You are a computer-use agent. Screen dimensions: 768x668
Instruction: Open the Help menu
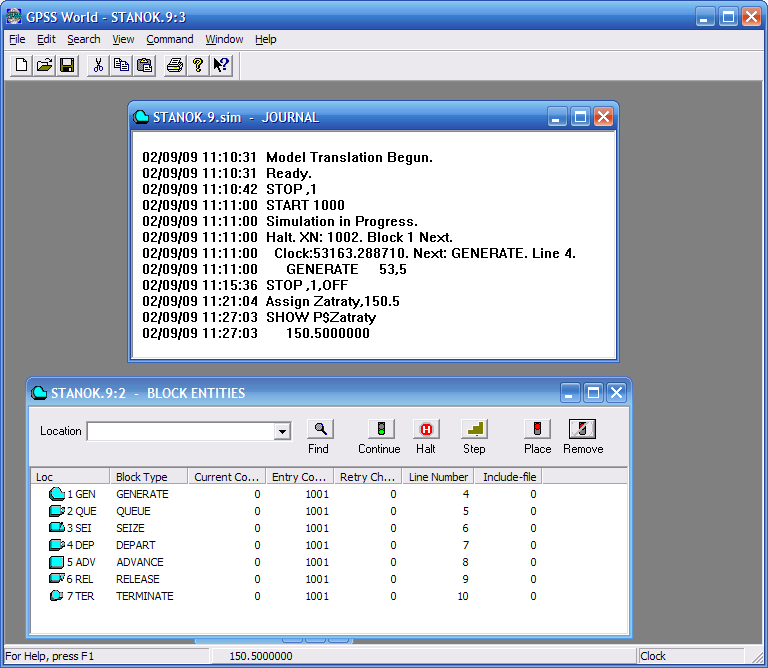tap(265, 39)
